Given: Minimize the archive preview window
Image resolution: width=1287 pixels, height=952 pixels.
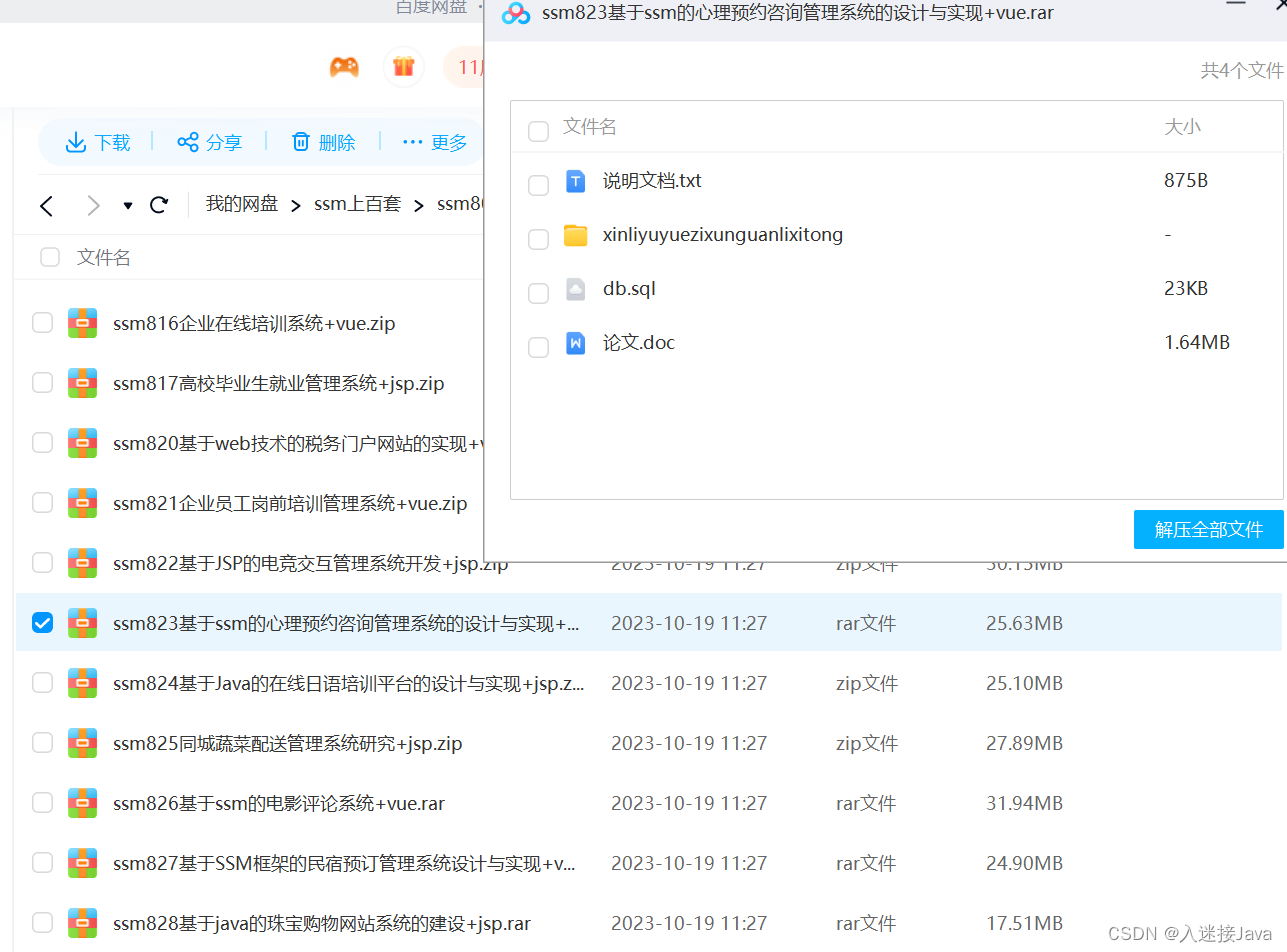Looking at the screenshot, I should click(1236, 4).
